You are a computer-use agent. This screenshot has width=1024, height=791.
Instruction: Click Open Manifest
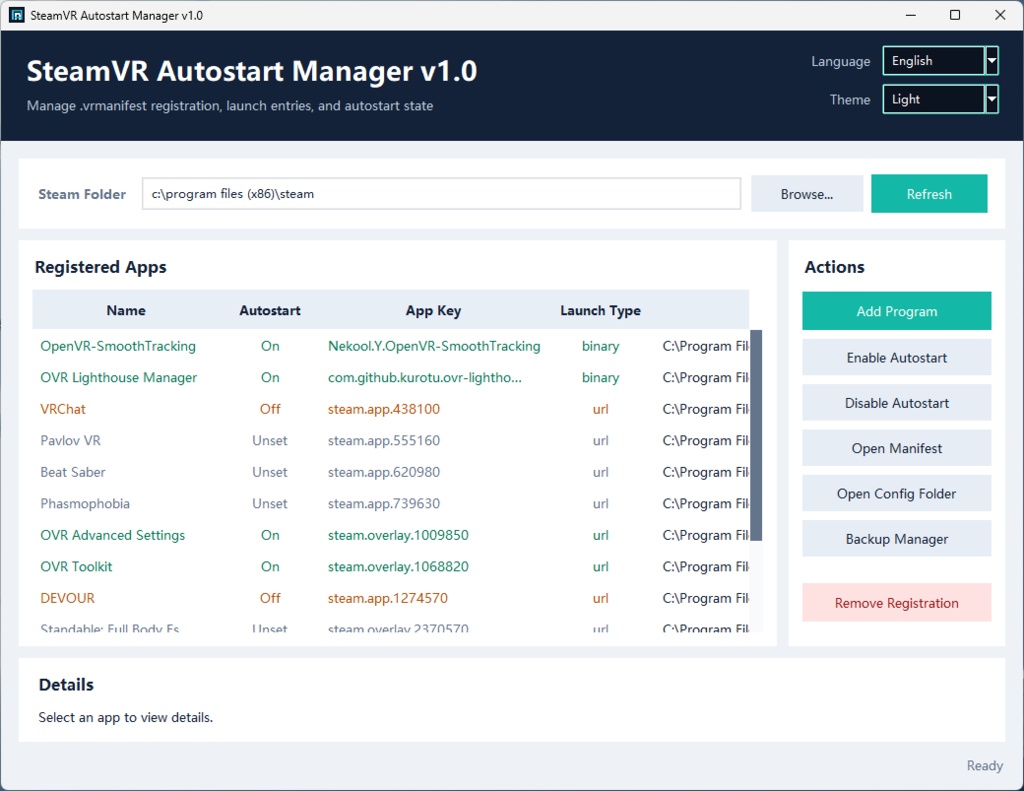pos(897,448)
